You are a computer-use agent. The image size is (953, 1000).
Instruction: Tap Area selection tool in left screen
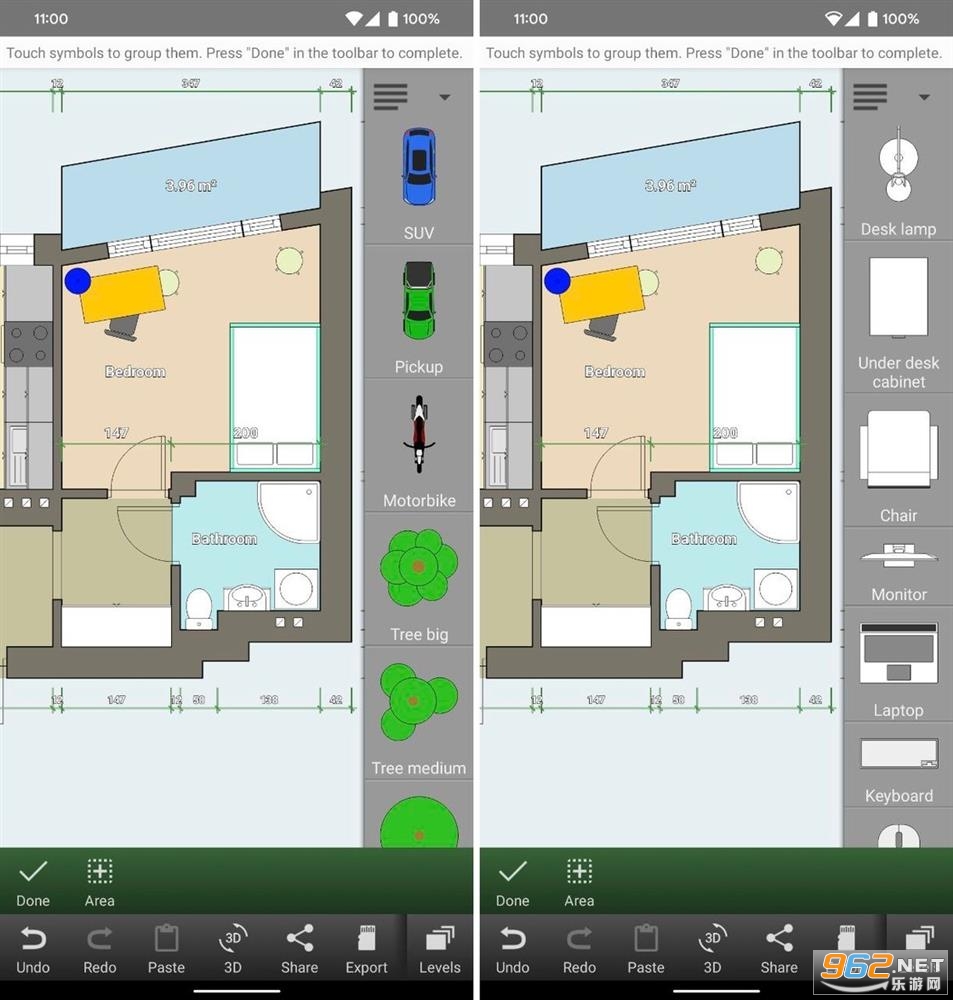(x=100, y=883)
